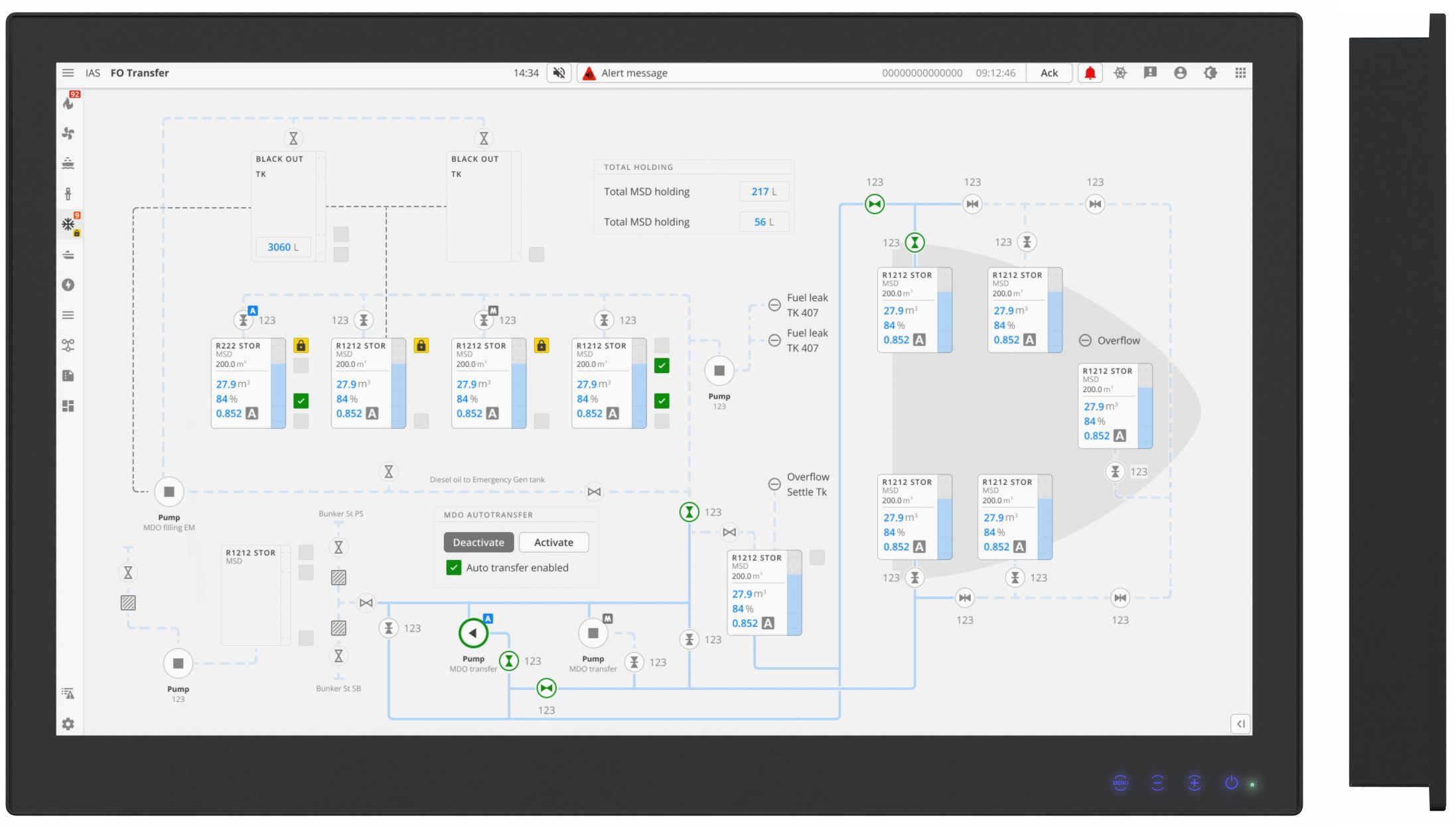Screen dimensions: 1456x828
Task: Open the sidebar three-line list icon
Action: pos(68,315)
